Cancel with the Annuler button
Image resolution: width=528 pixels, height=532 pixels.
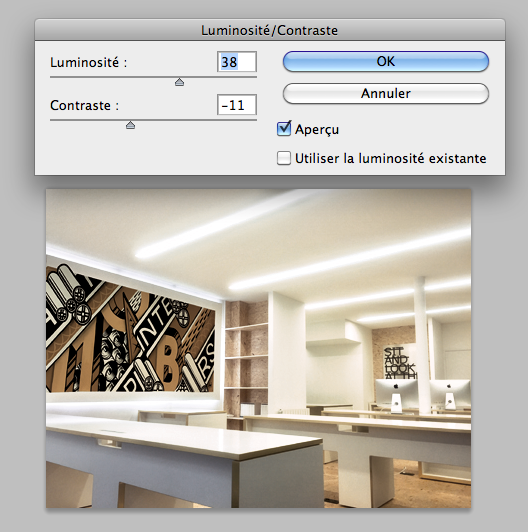[386, 93]
